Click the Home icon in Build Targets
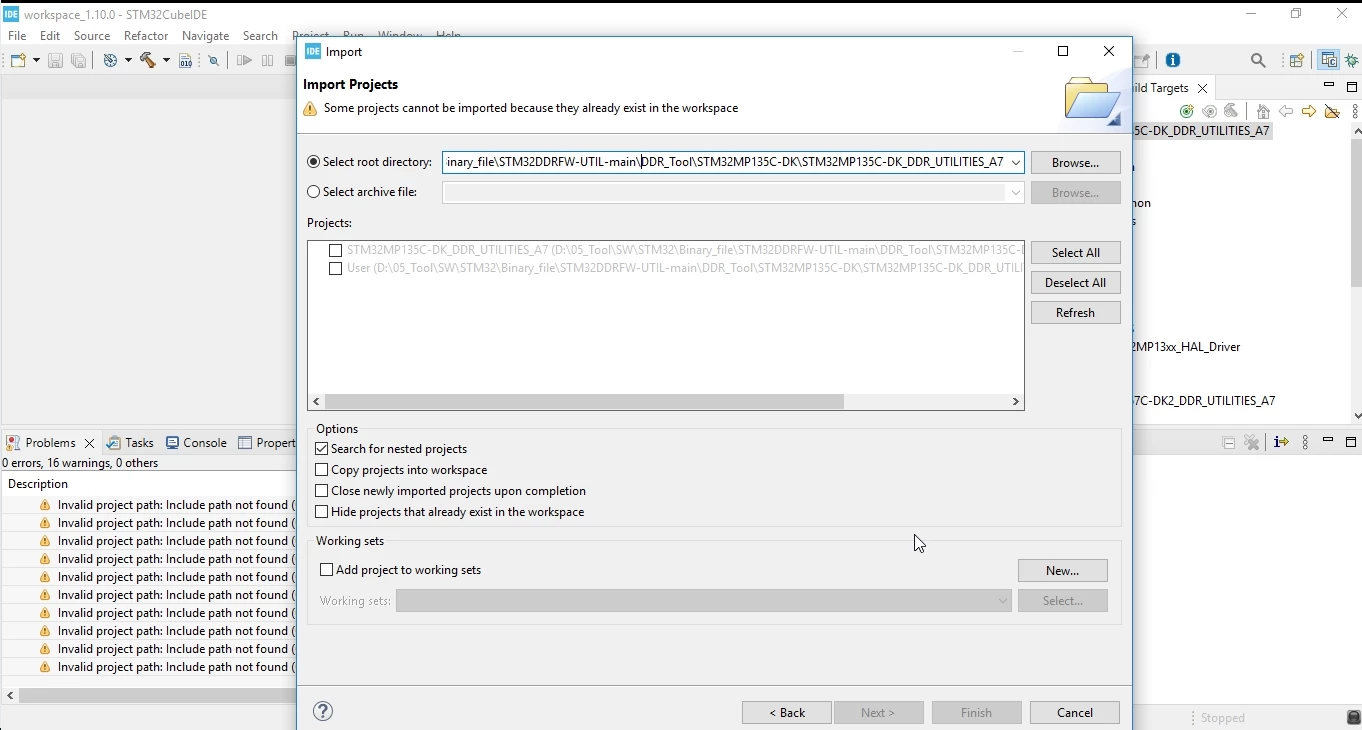This screenshot has height=730, width=1362. click(x=1264, y=112)
